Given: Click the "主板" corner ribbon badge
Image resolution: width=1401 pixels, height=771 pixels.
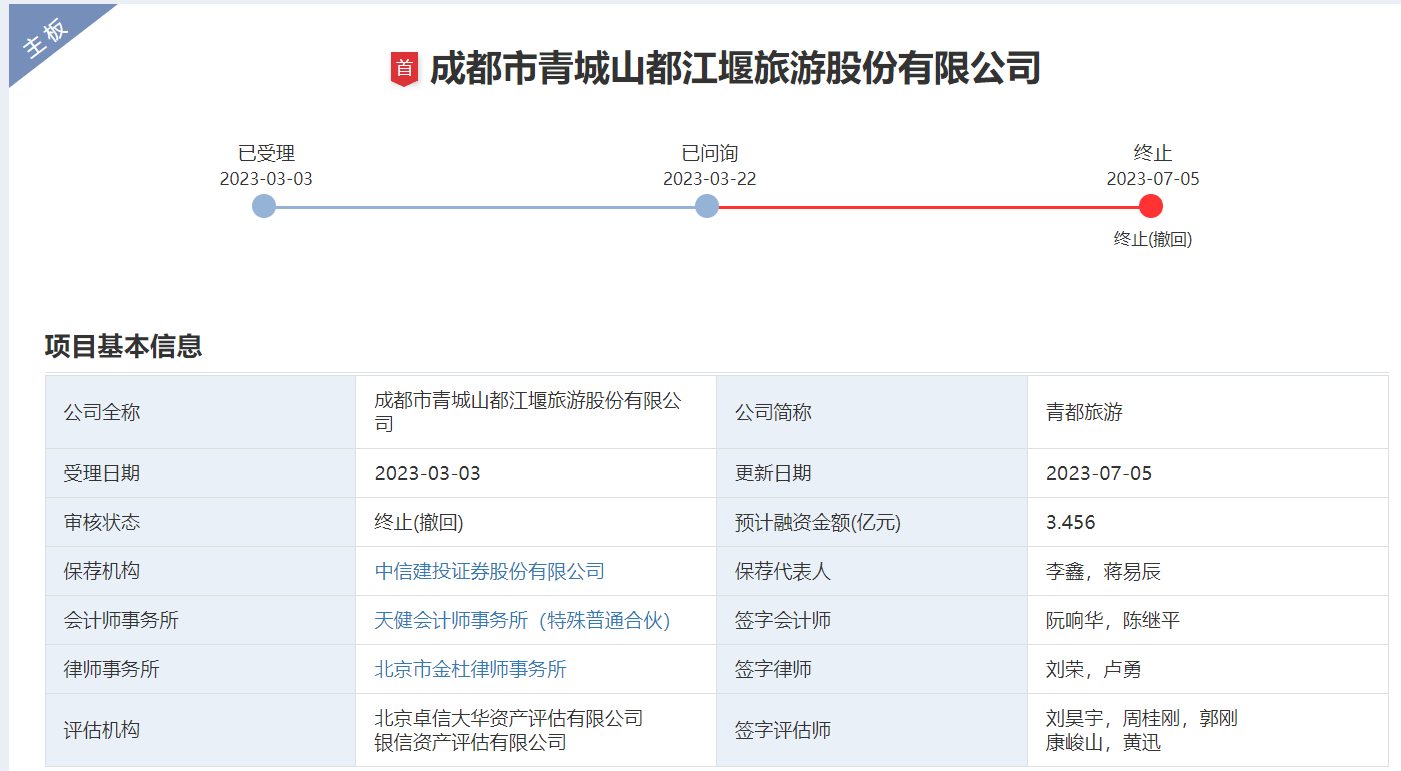Looking at the screenshot, I should tap(47, 38).
